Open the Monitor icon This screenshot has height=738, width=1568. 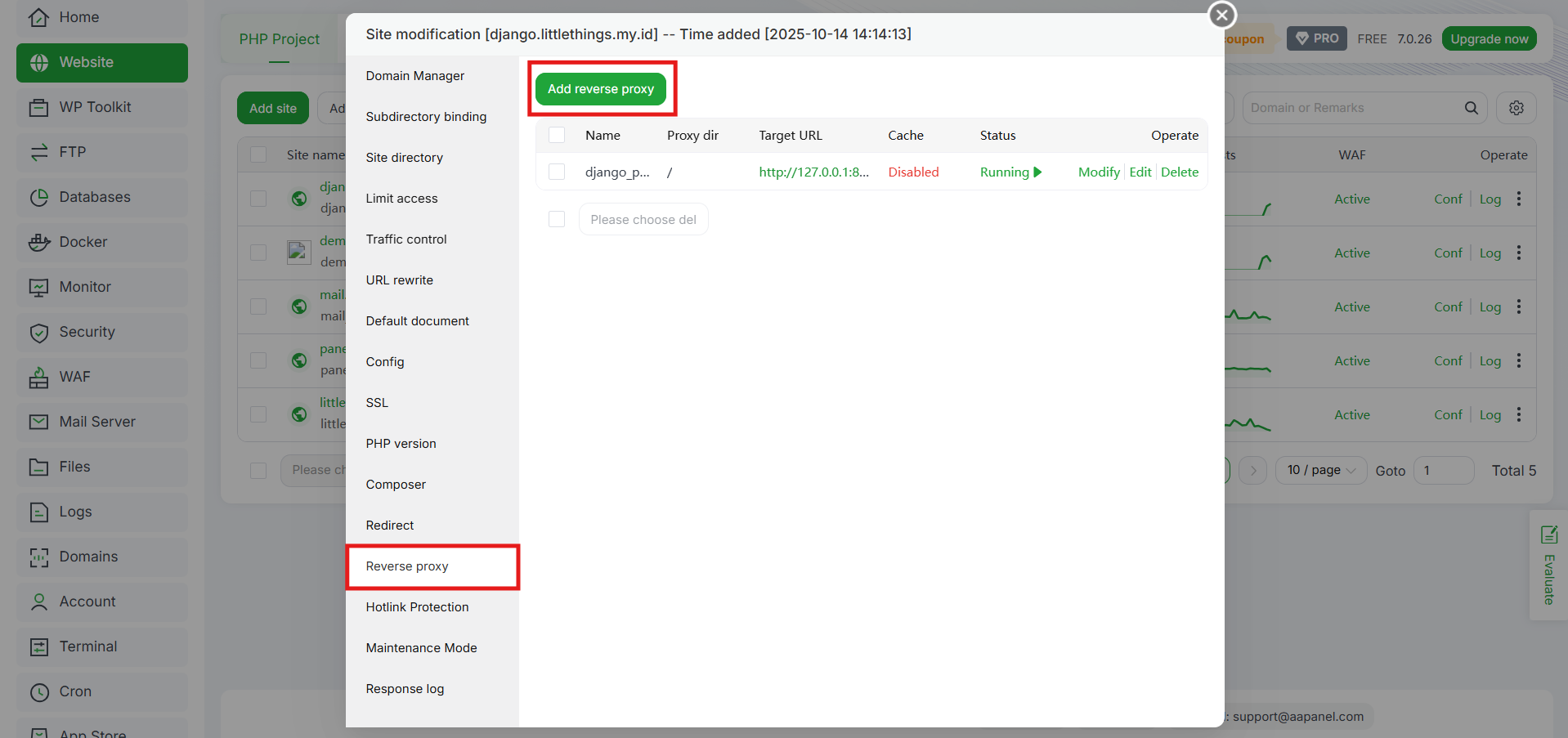pos(38,288)
